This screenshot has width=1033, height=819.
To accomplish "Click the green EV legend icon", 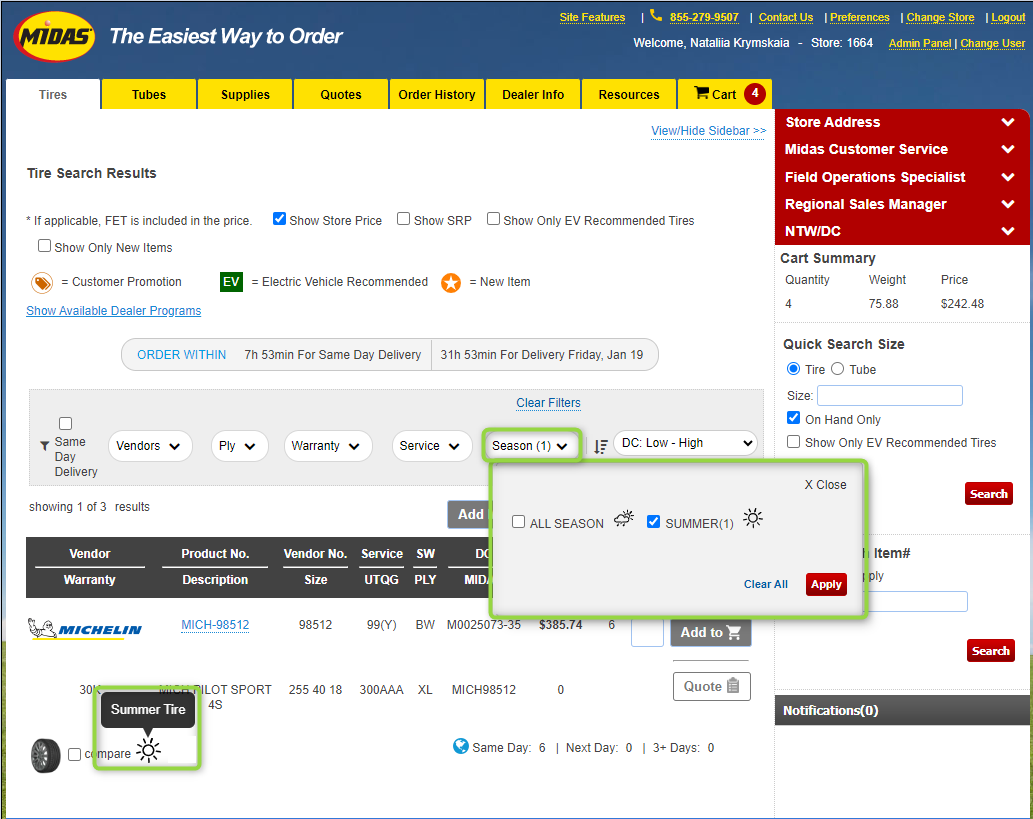I will (231, 282).
